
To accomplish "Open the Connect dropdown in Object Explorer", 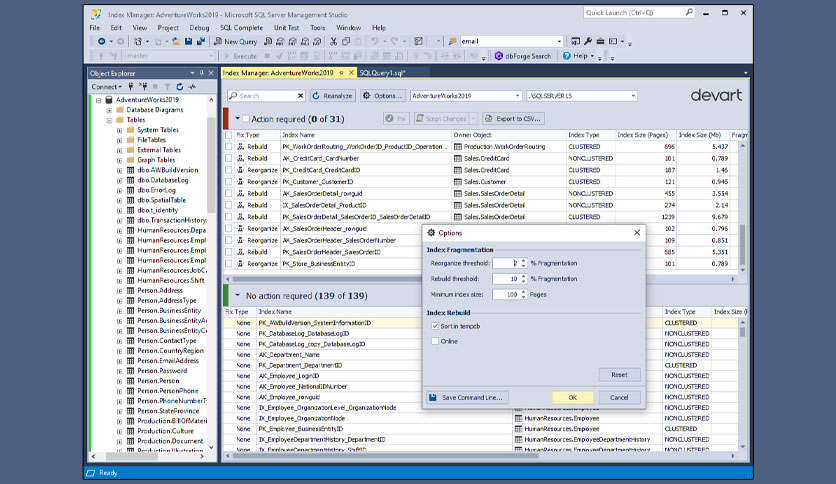I will [106, 86].
